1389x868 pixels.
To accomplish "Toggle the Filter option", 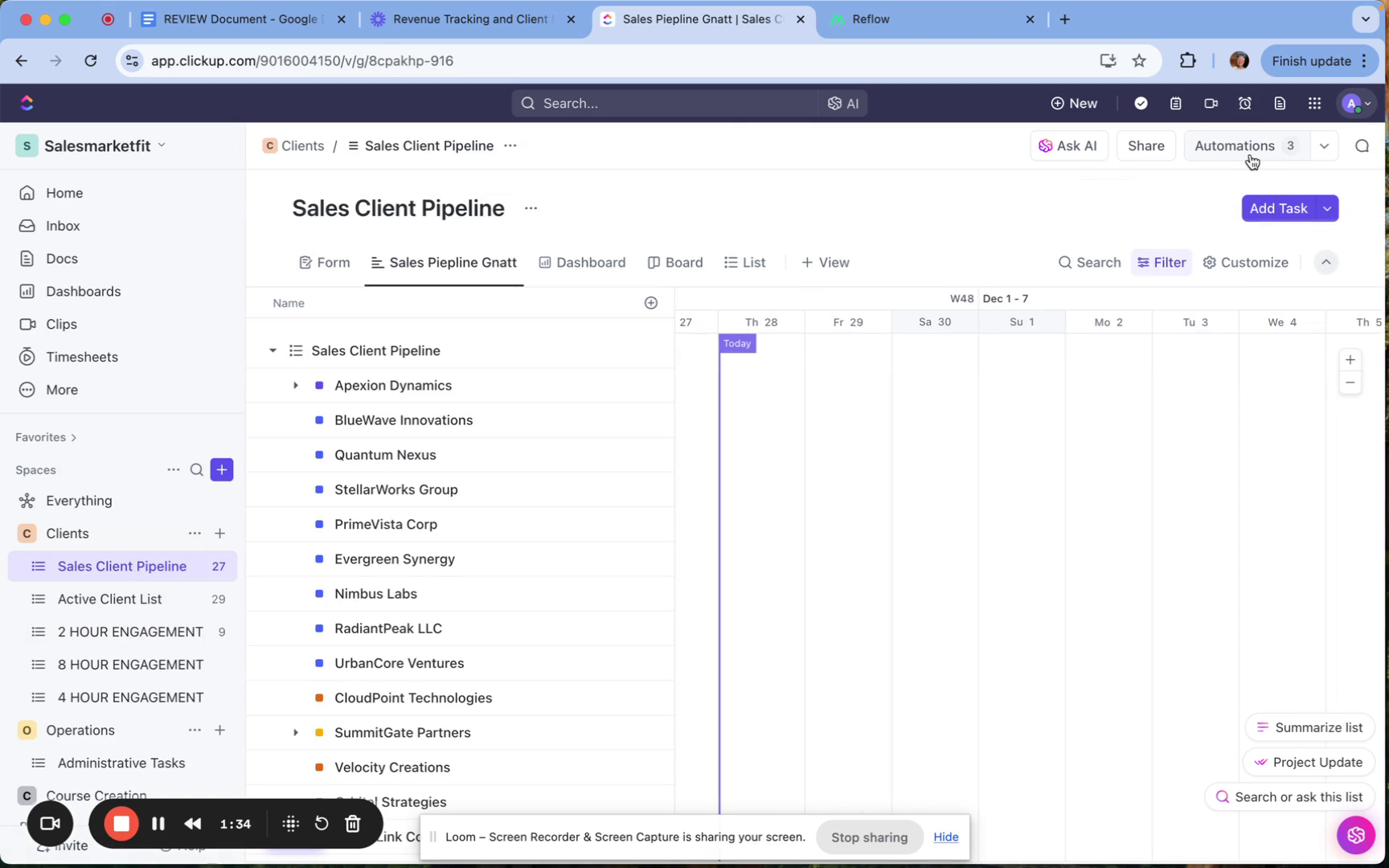I will tap(1161, 263).
